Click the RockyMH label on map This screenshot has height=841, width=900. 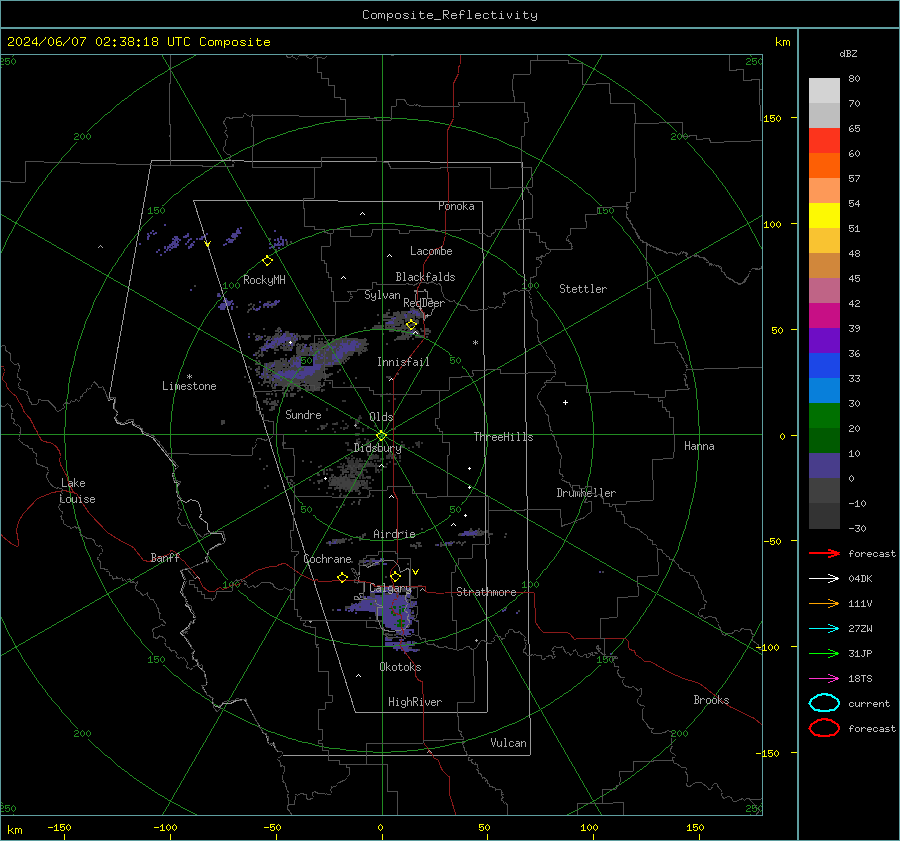(264, 280)
